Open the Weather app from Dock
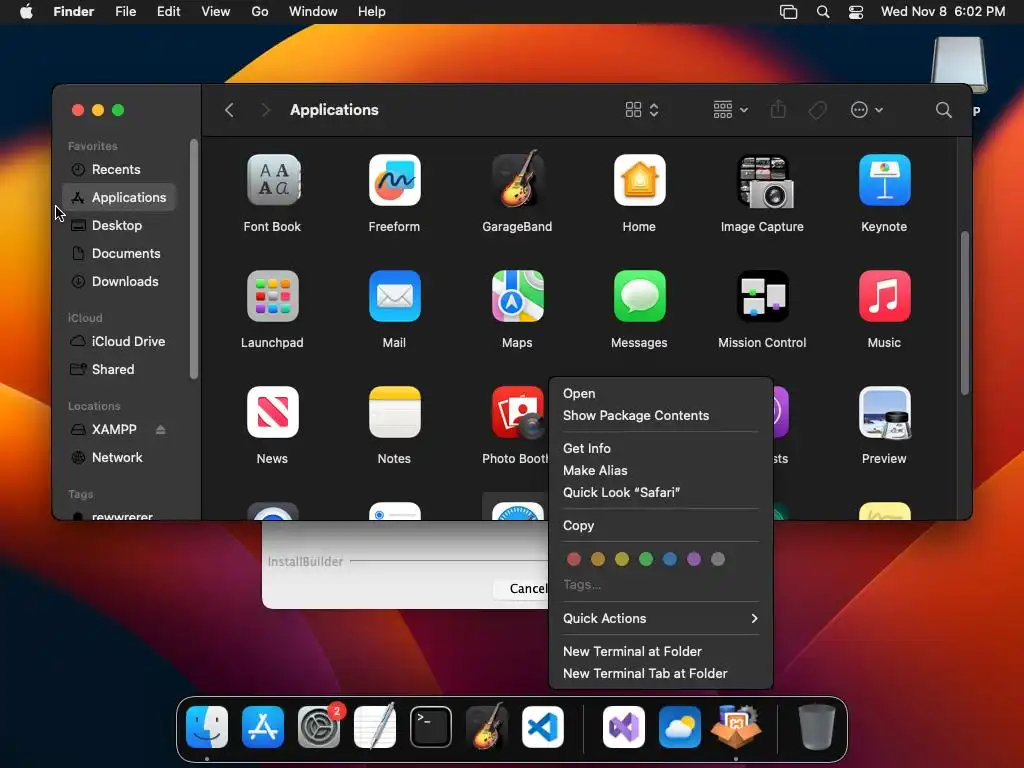Screen dimensions: 1024x768 [x=680, y=727]
